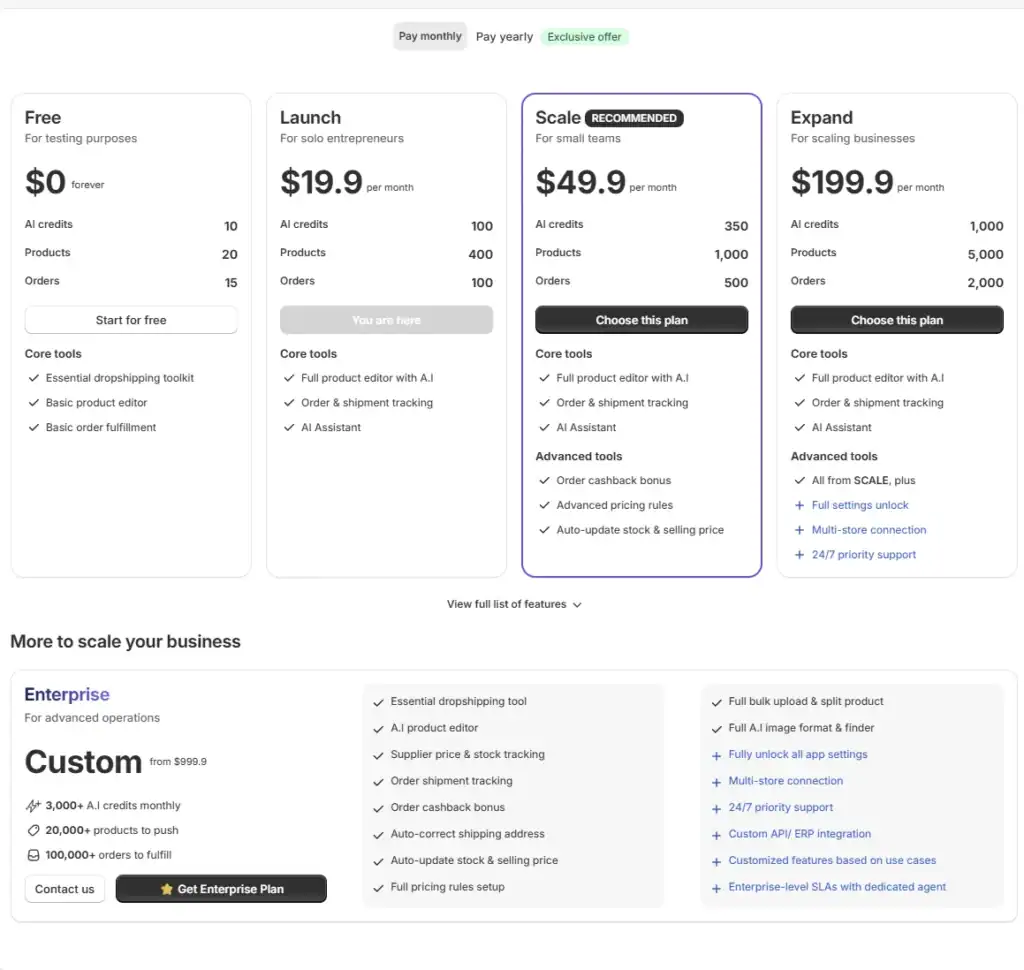Open Custom API/ ERP integration link
Screen dimensions: 1024x970
tap(799, 833)
